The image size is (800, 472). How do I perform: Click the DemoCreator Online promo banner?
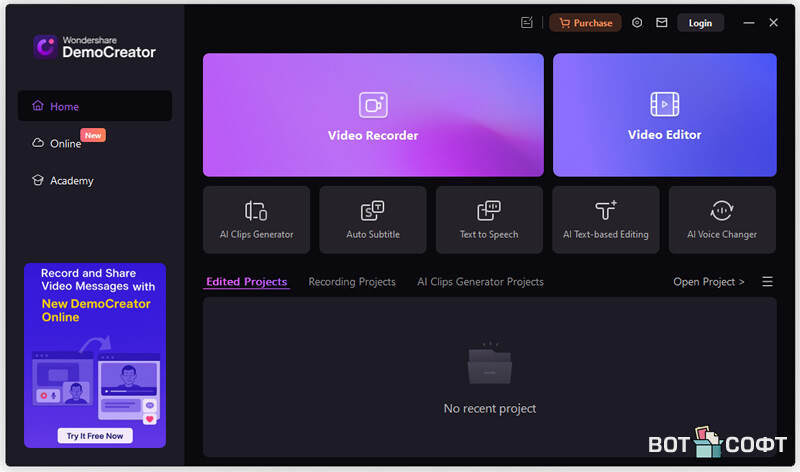point(95,355)
